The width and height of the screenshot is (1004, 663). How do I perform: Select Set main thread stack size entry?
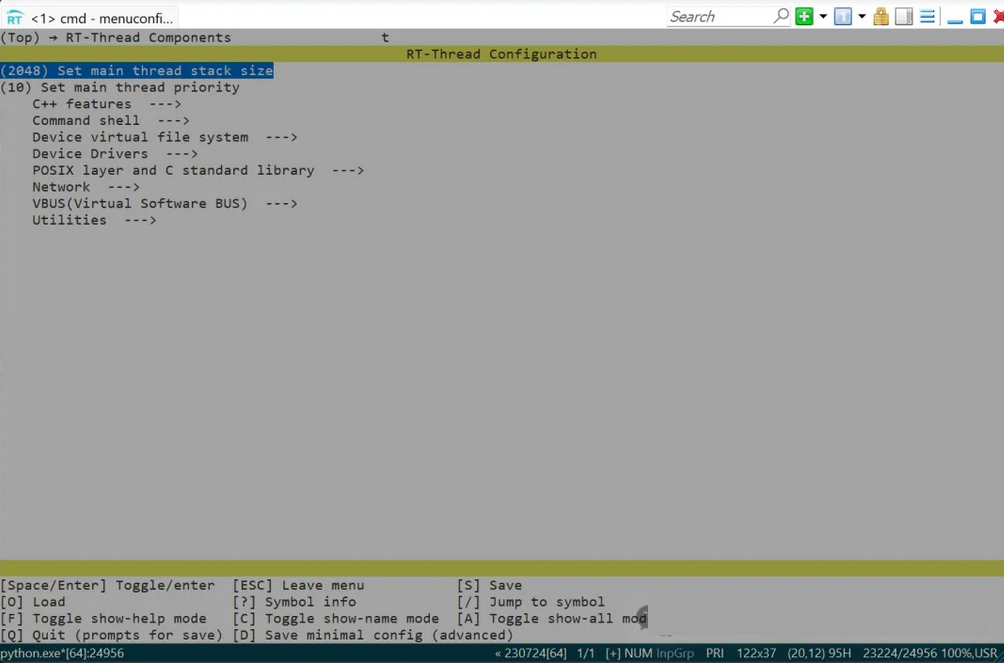(136, 70)
